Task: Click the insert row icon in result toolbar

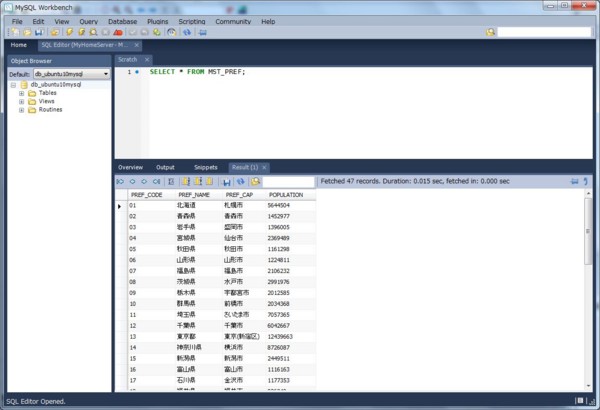Action: click(x=198, y=181)
